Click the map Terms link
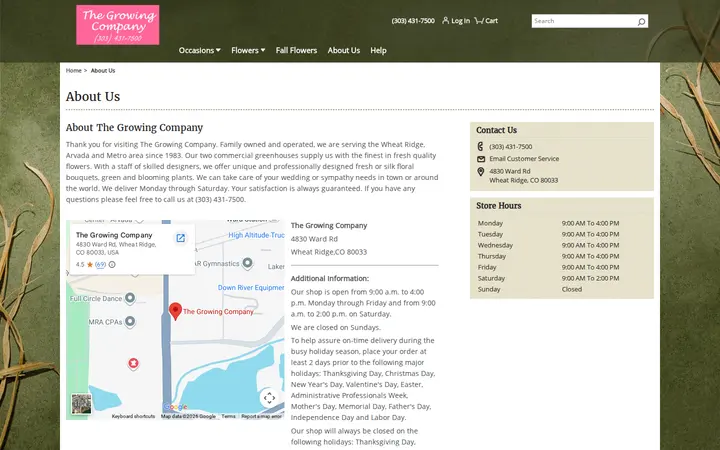This screenshot has height=450, width=720. pos(228,416)
